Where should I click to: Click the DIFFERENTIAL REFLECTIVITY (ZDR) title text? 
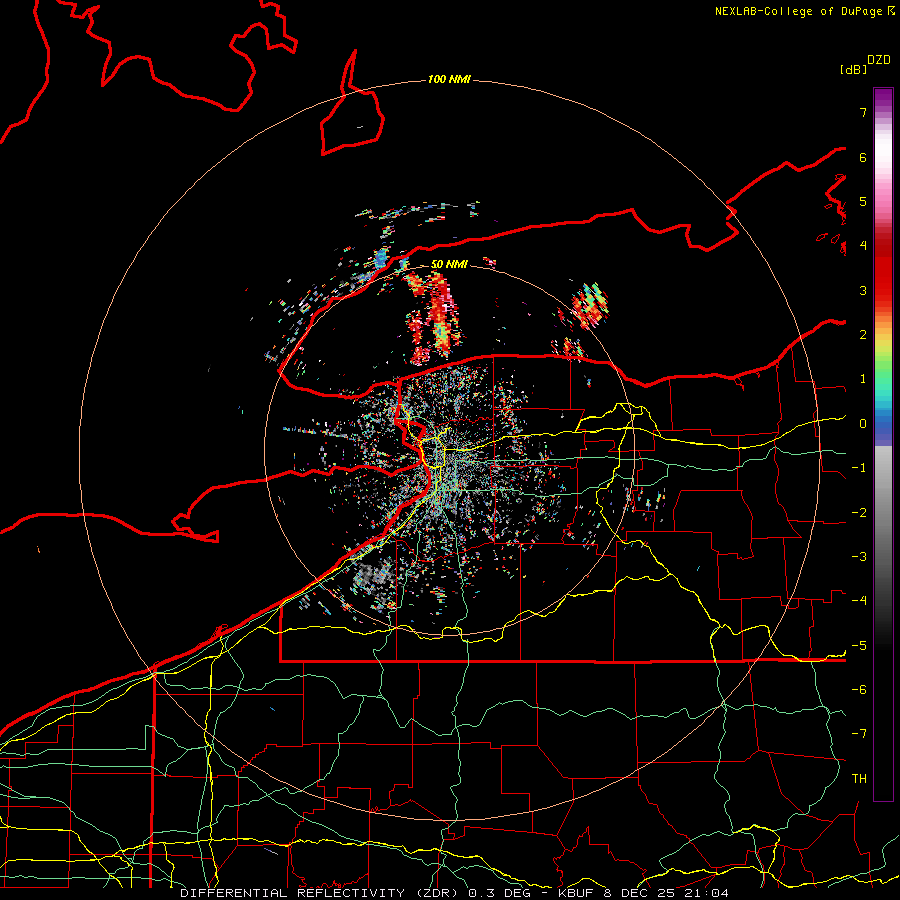(319, 893)
